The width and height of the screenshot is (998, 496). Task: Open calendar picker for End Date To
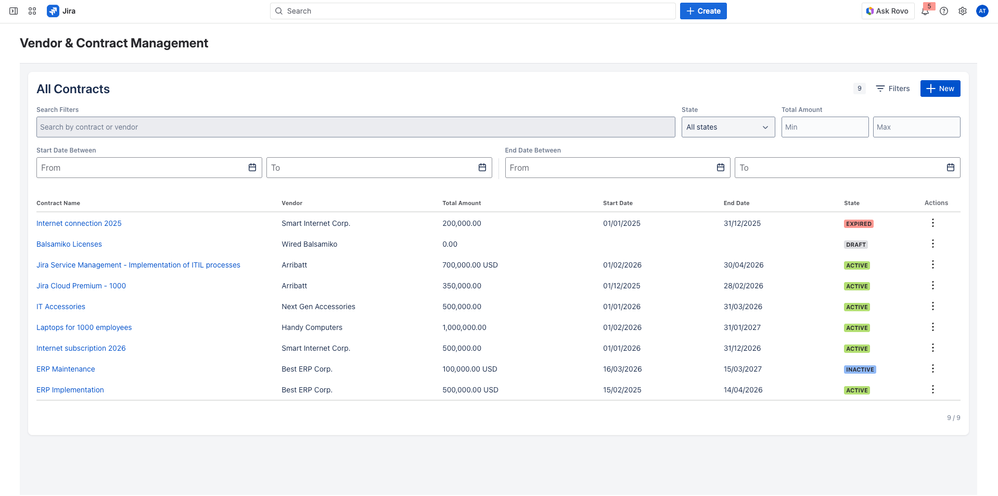click(x=950, y=168)
